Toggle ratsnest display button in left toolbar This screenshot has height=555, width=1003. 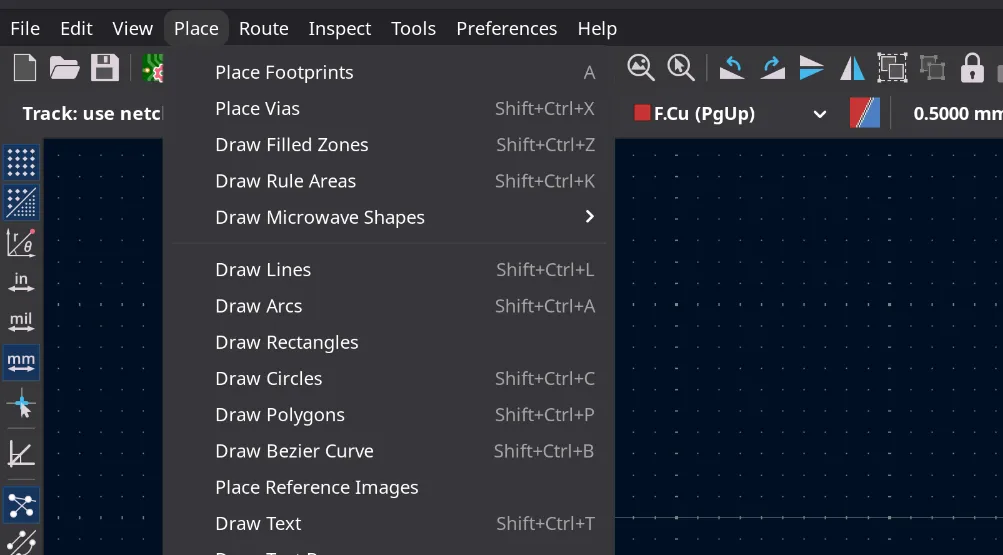coord(21,505)
